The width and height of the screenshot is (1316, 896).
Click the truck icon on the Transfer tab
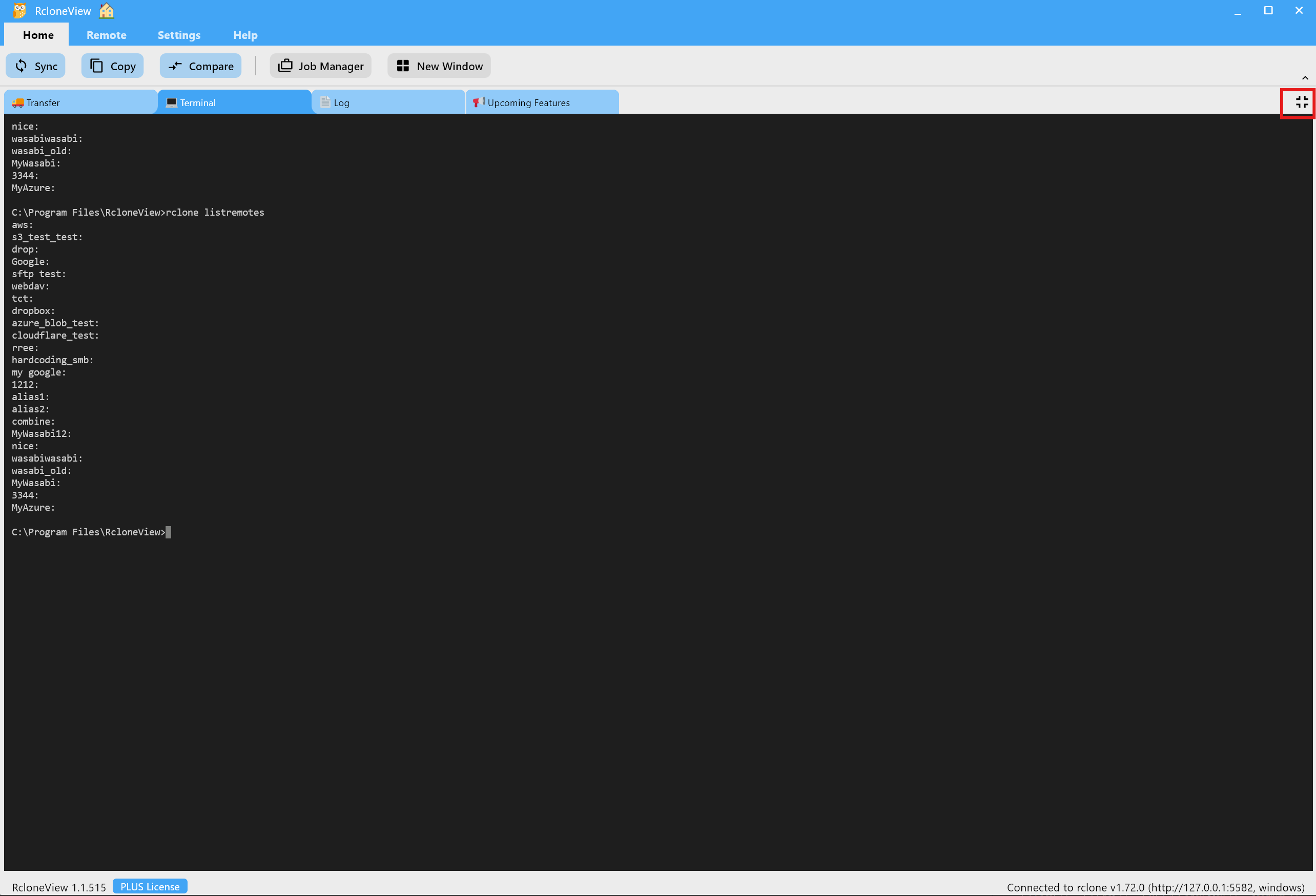point(17,102)
